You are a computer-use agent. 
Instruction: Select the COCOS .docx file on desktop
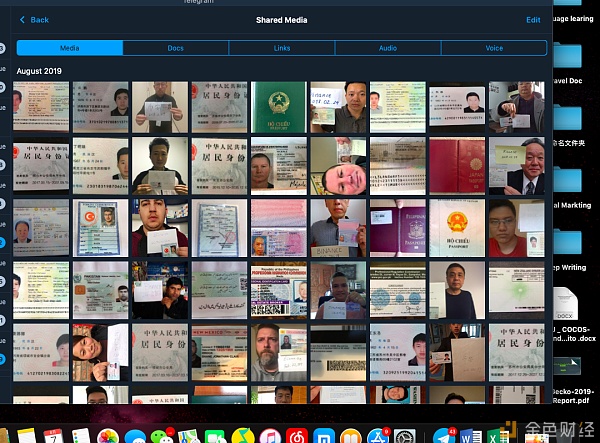pos(565,303)
